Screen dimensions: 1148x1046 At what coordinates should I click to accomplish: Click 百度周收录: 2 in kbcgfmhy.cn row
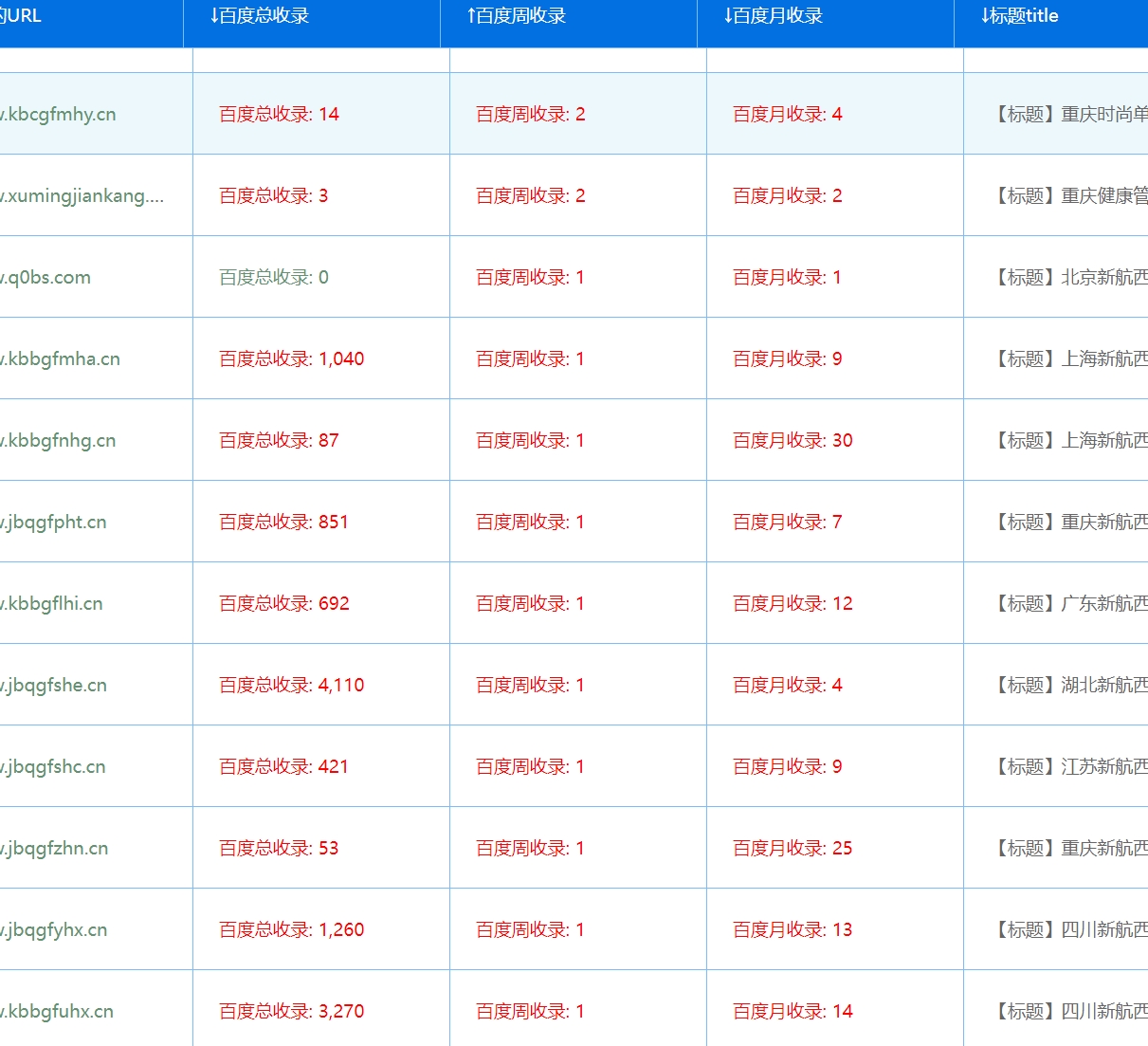pos(531,114)
